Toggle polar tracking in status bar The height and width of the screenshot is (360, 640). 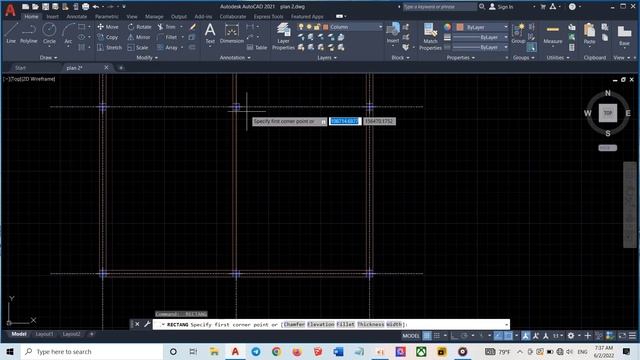click(x=464, y=336)
